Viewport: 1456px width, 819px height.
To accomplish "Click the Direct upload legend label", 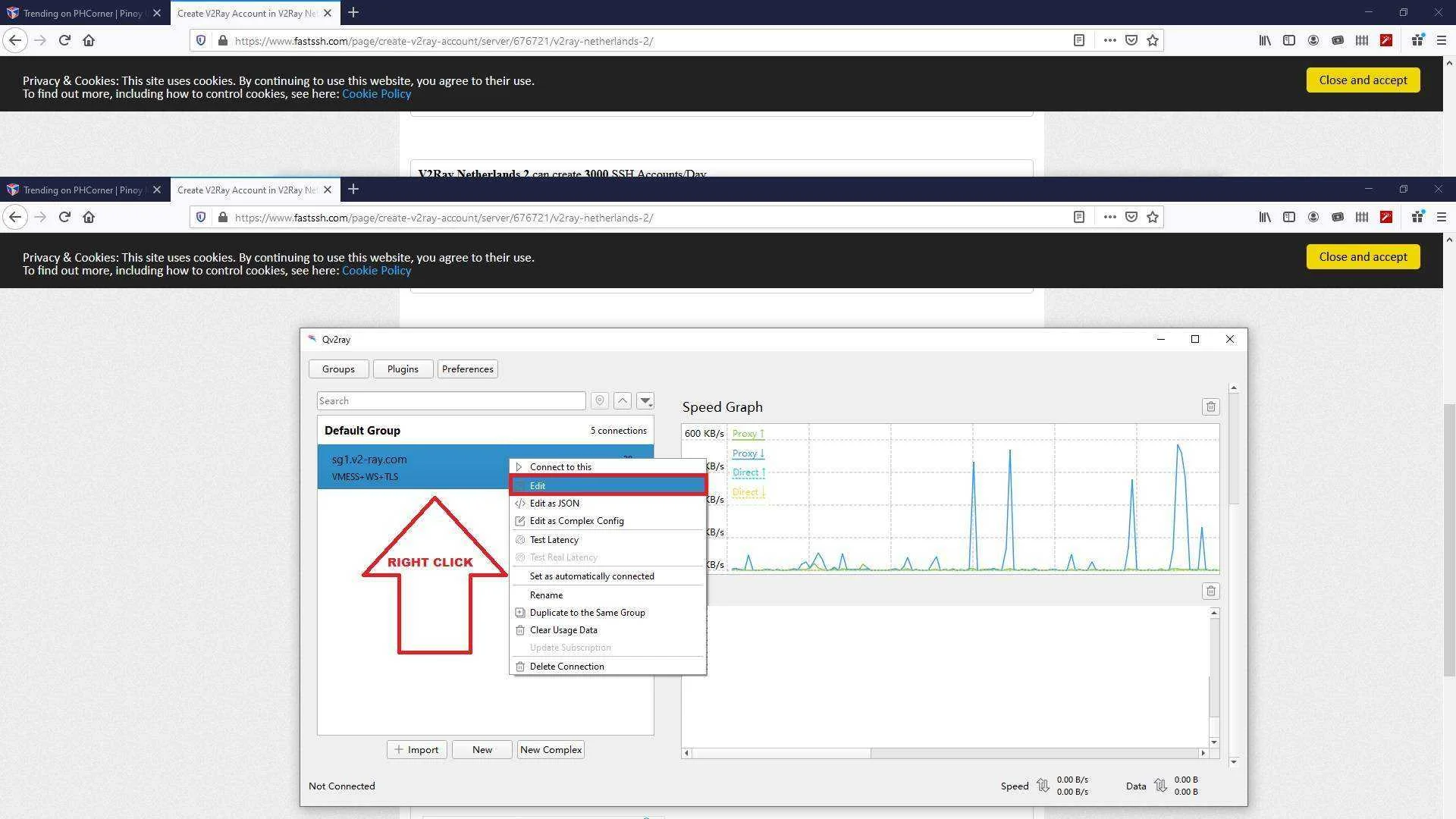I will click(748, 472).
